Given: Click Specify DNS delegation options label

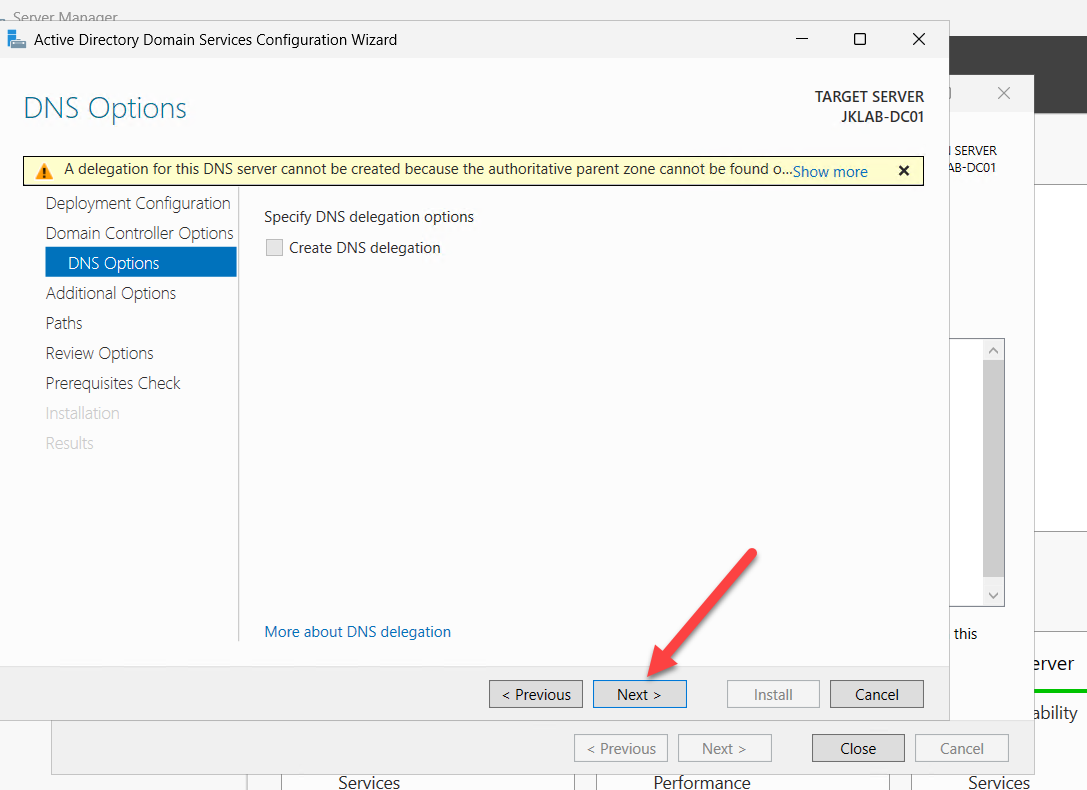Looking at the screenshot, I should (369, 217).
